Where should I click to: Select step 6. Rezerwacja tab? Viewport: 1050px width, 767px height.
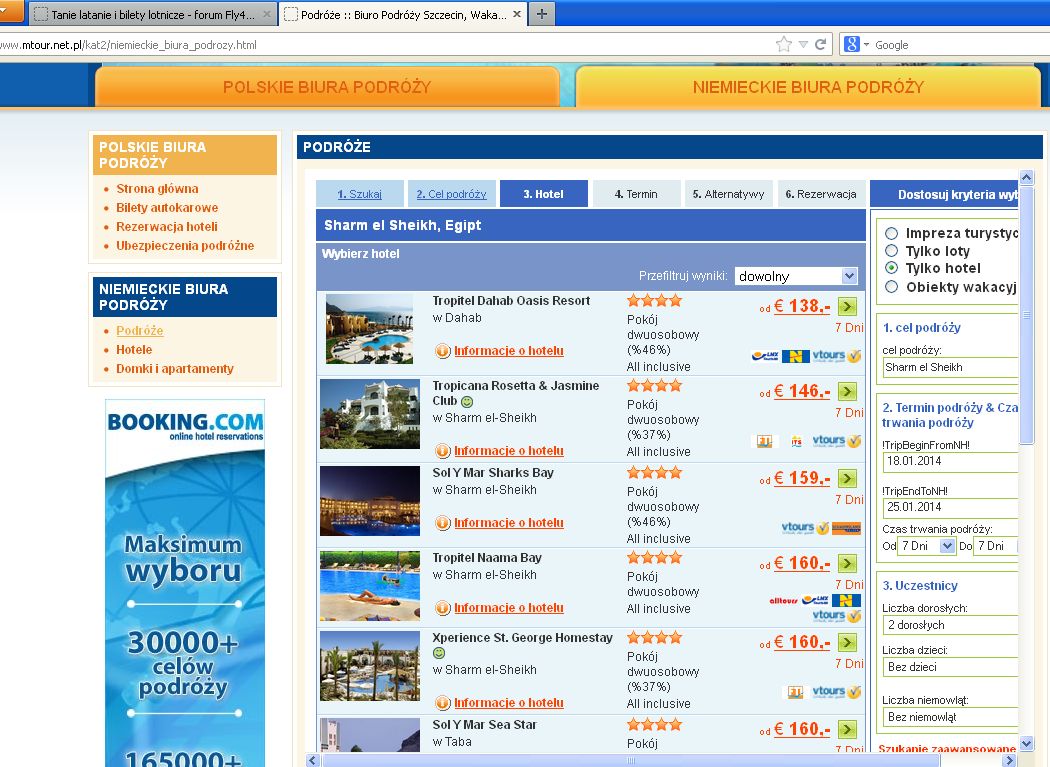[821, 194]
